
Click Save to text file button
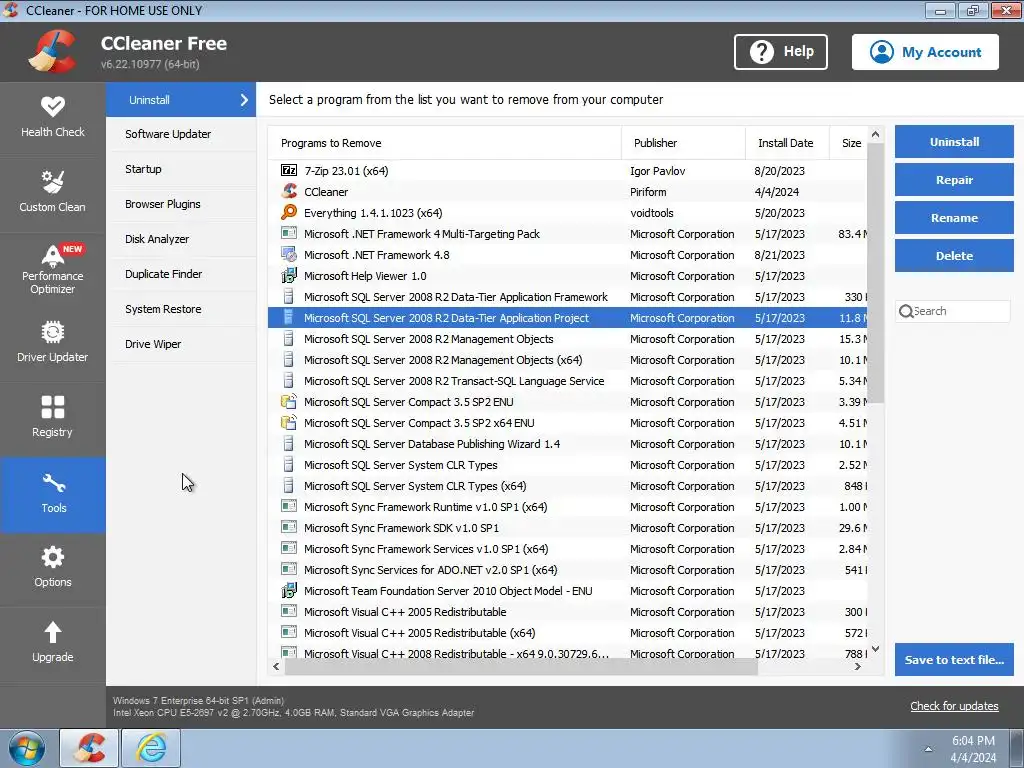(953, 660)
